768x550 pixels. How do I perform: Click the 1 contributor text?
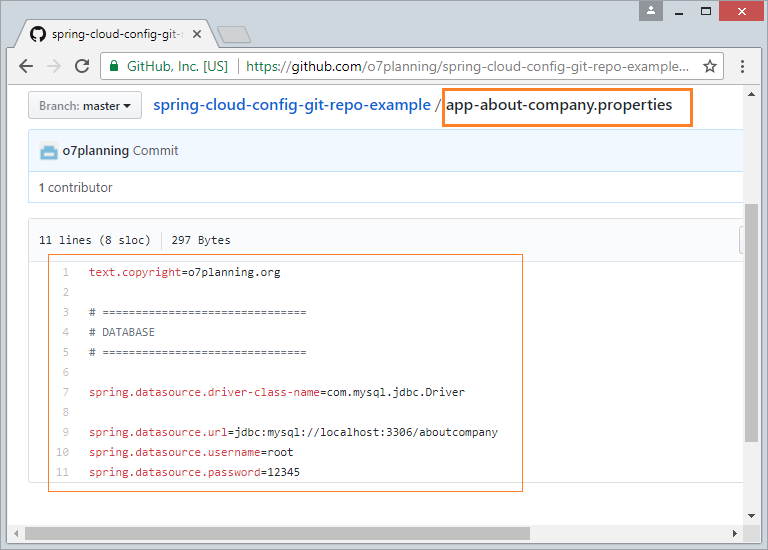(x=75, y=188)
